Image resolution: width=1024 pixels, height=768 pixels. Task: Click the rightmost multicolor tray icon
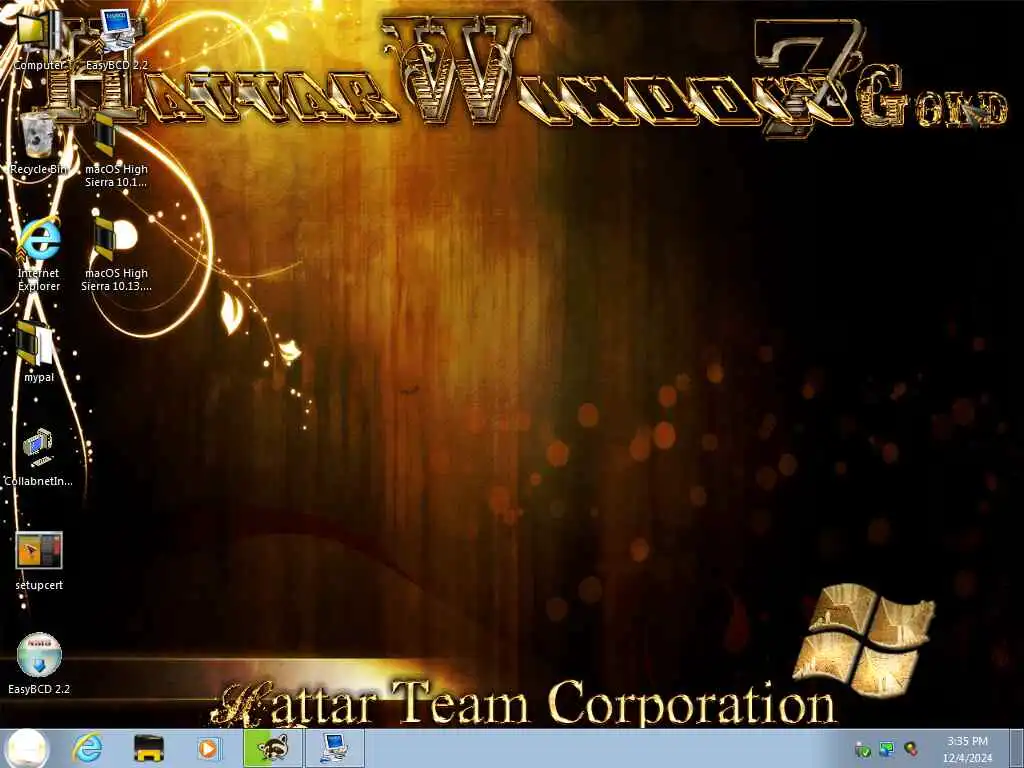(910, 749)
